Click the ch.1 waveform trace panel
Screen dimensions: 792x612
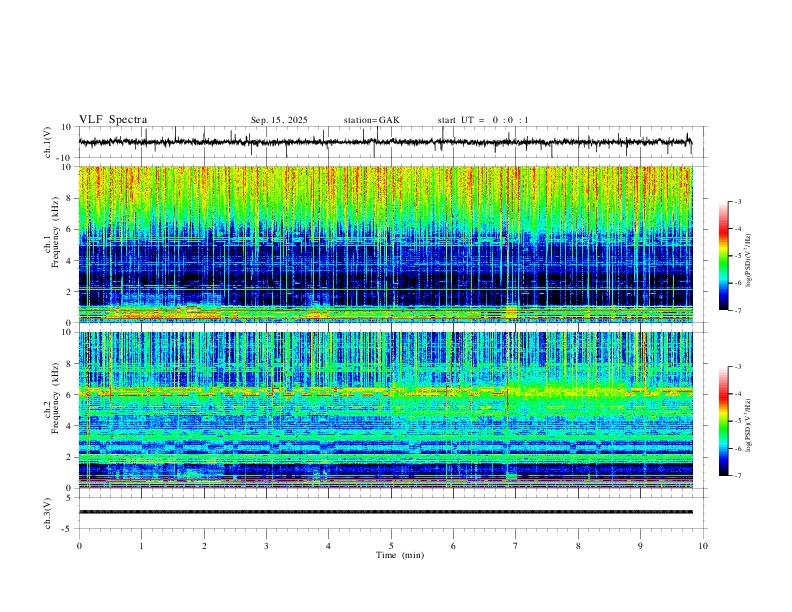coord(393,142)
